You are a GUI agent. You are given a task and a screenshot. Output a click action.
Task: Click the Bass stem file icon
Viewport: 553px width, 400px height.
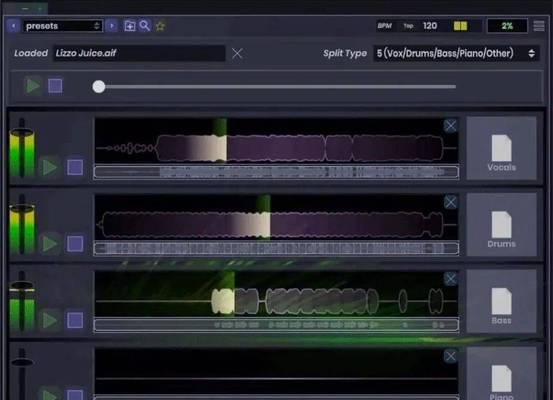point(502,302)
